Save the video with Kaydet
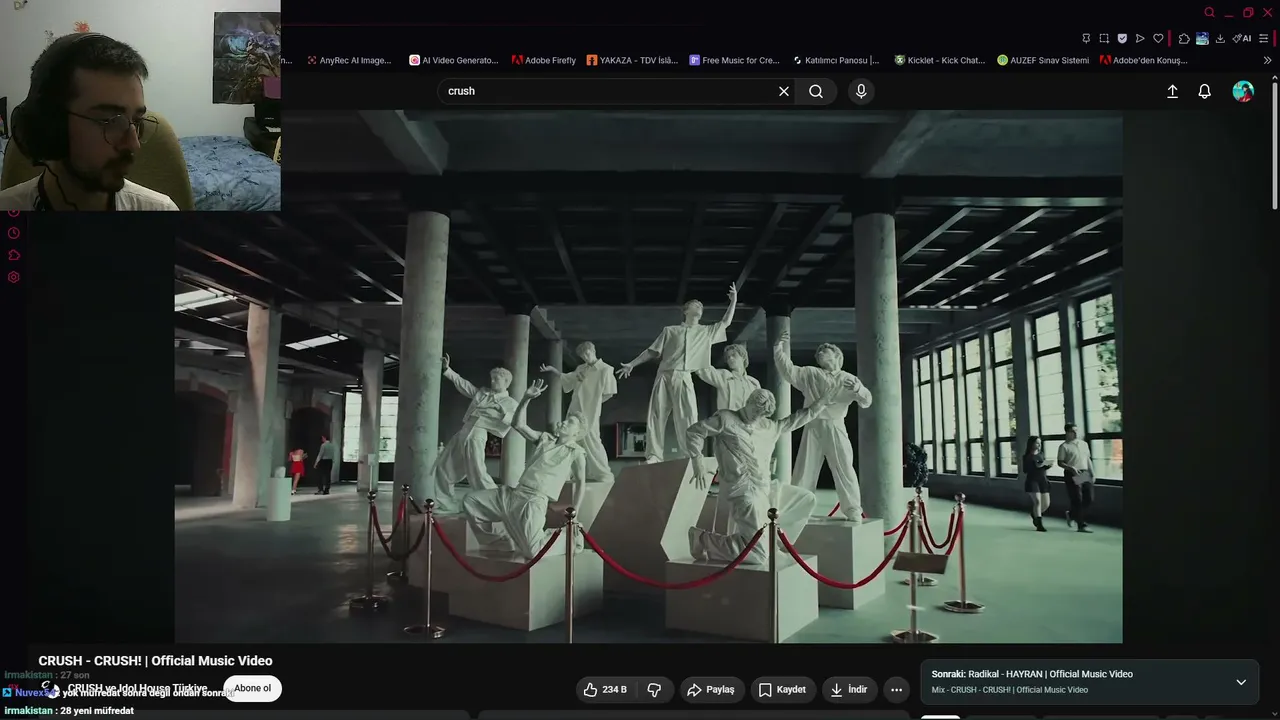 pos(781,690)
